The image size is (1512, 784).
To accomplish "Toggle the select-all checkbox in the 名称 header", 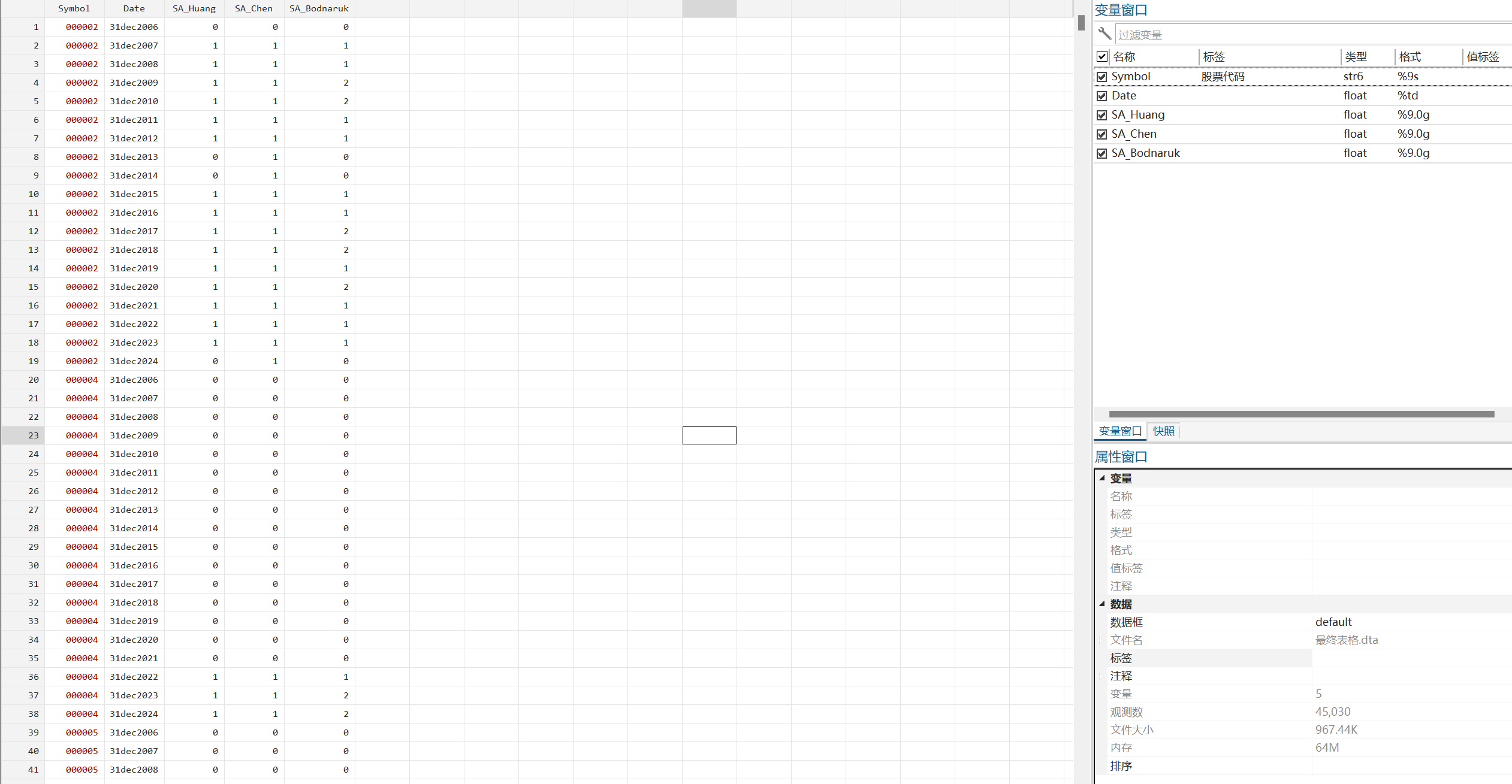I will (1101, 56).
